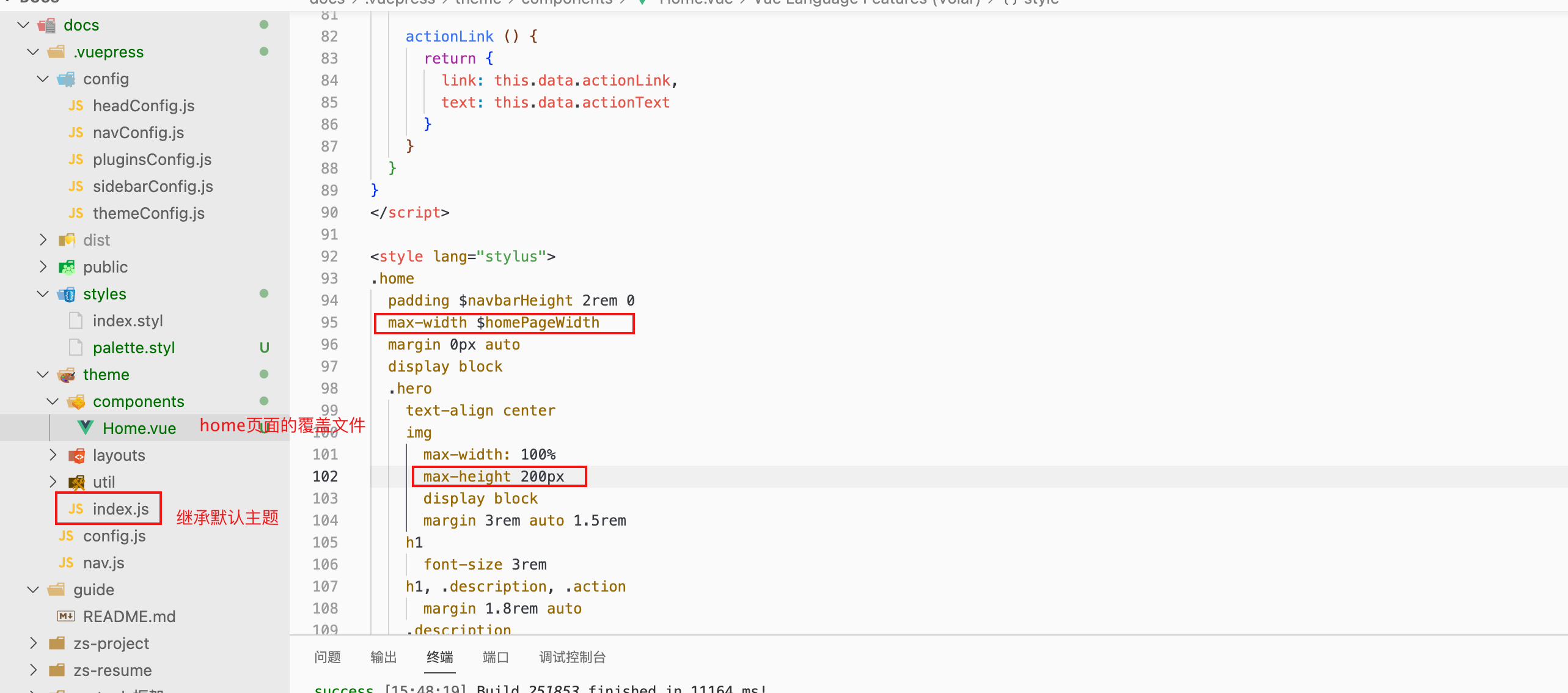Expand the zs-project folder chevron
Screen dimensions: 1568x693
coord(33,643)
